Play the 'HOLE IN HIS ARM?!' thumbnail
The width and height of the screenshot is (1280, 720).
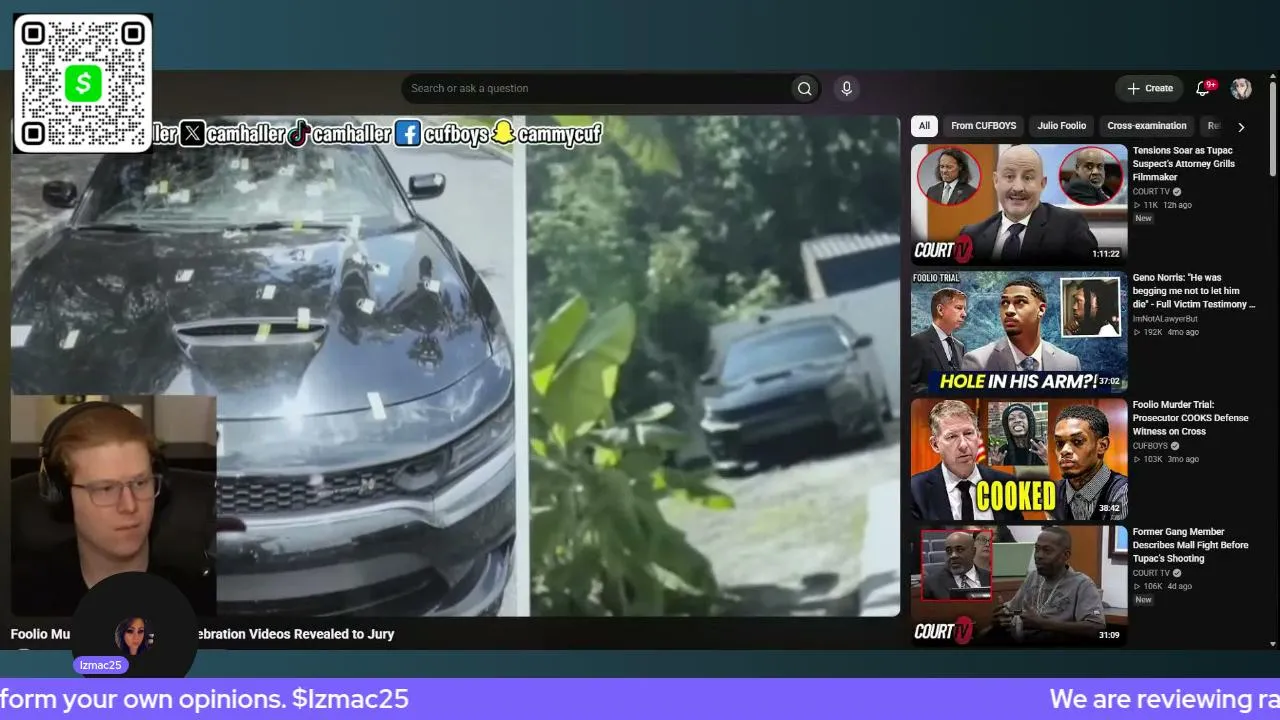point(1019,331)
